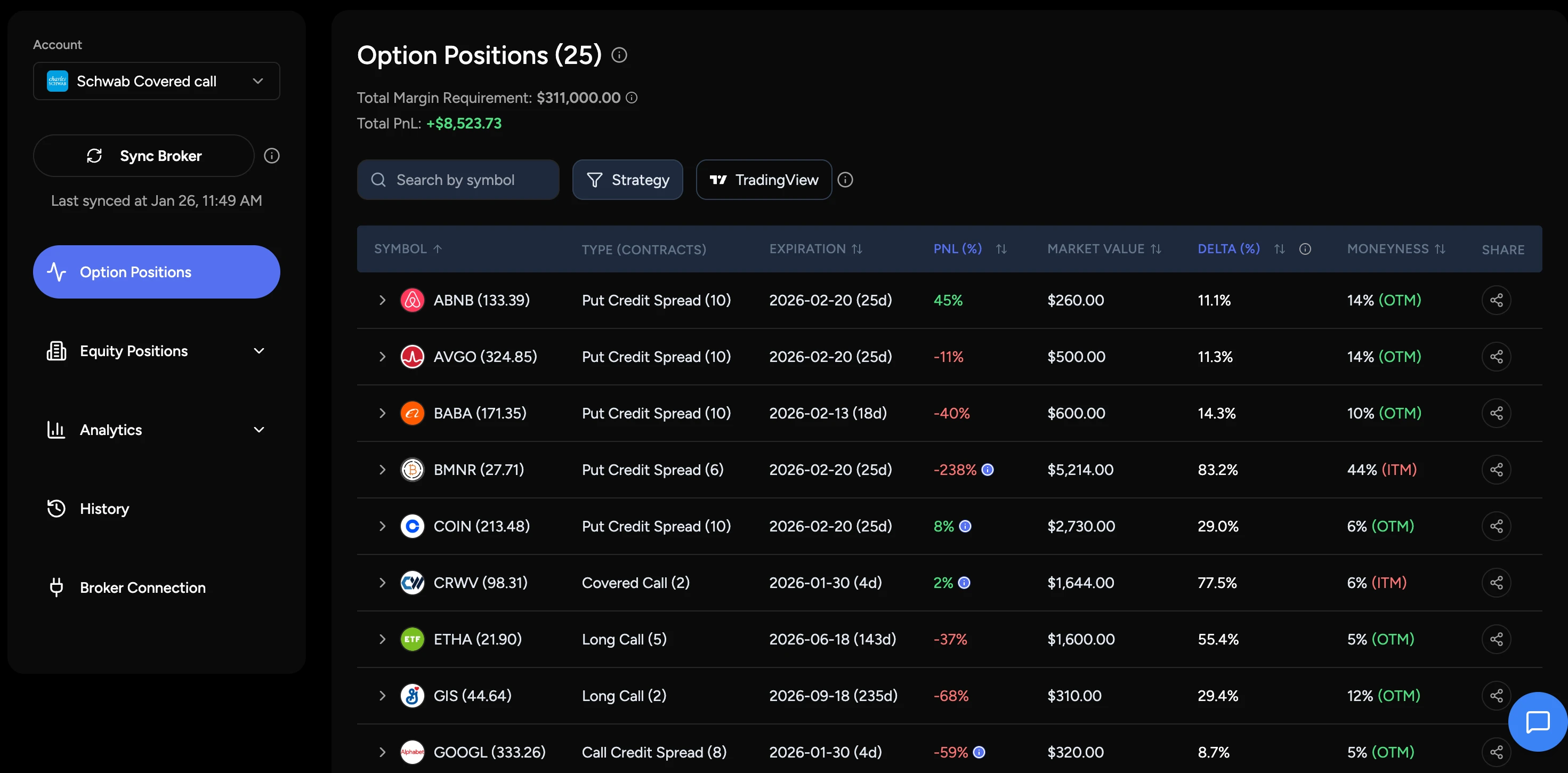Image resolution: width=1568 pixels, height=773 pixels.
Task: Open the Option Positions panel icon
Action: pos(58,272)
